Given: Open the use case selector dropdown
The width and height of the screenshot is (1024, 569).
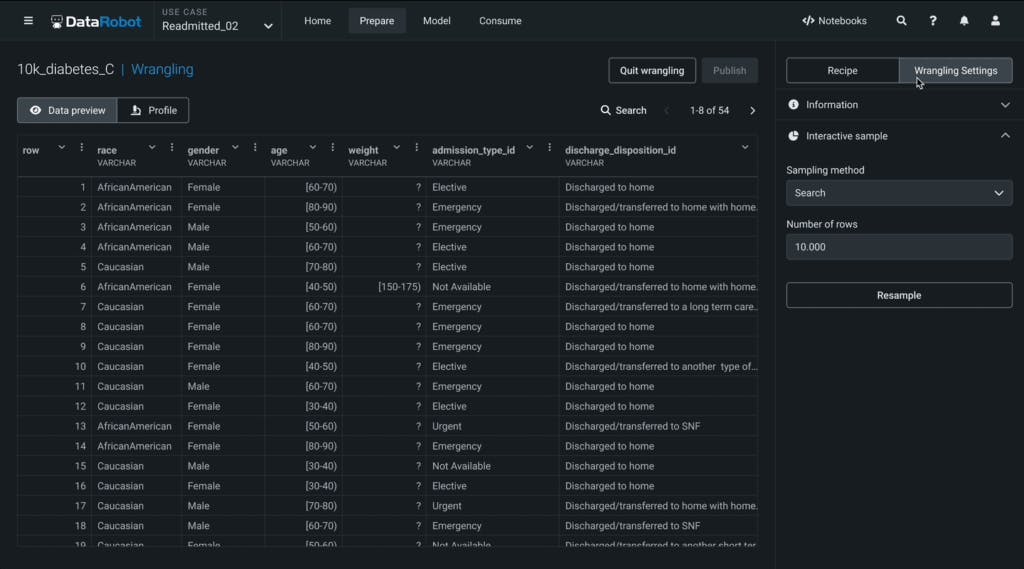Looking at the screenshot, I should (x=268, y=27).
